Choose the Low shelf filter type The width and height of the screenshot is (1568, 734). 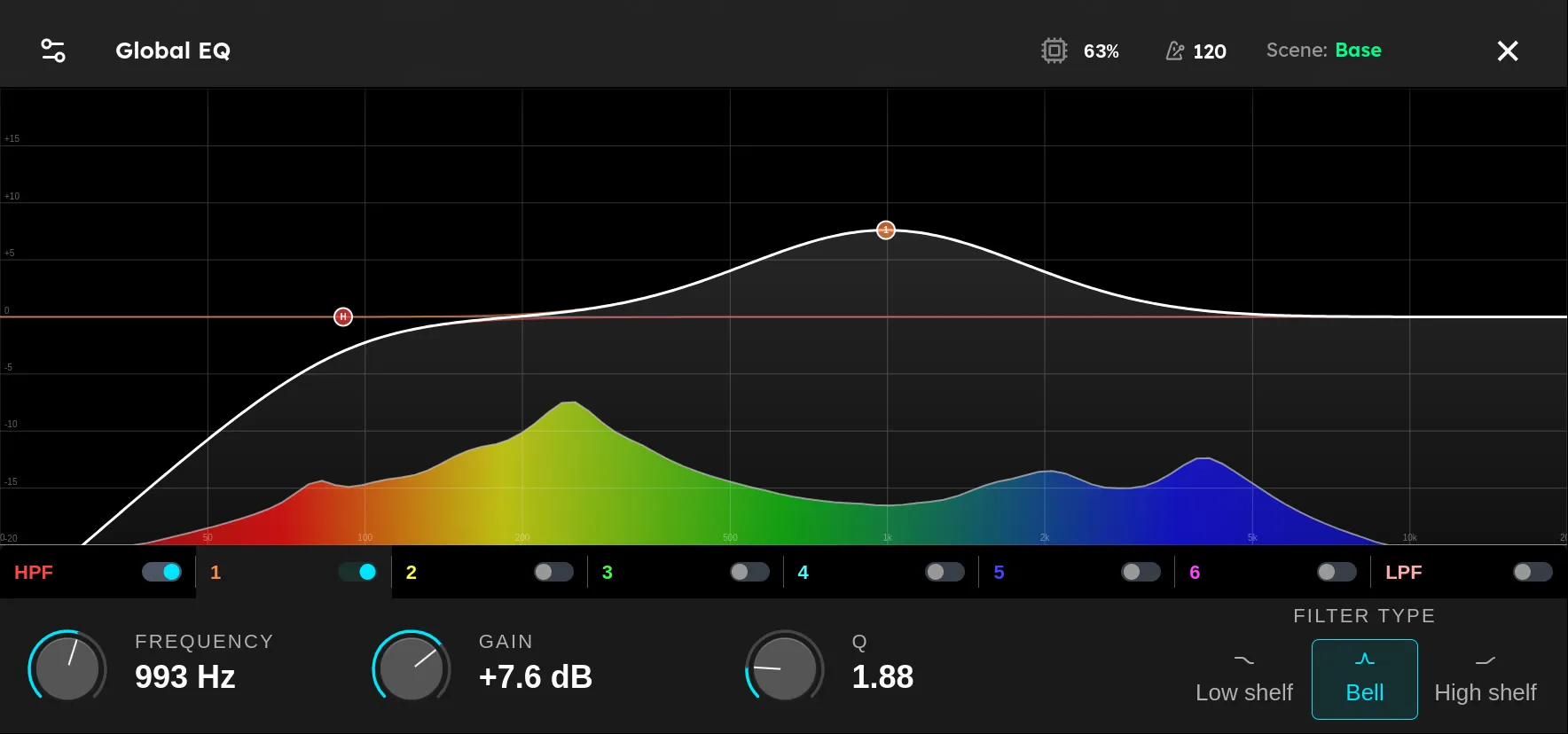[x=1244, y=679]
